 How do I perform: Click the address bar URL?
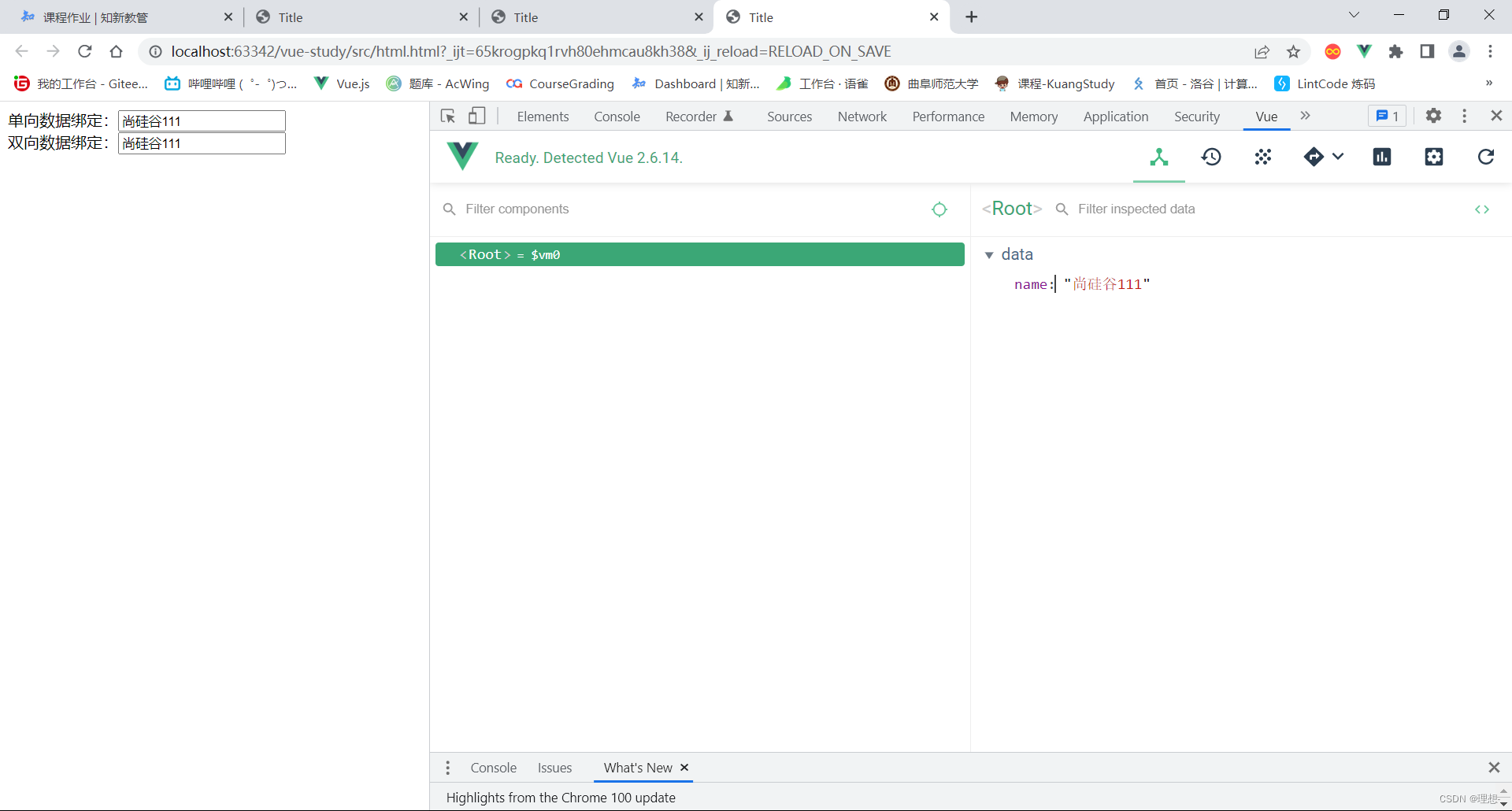coord(531,51)
